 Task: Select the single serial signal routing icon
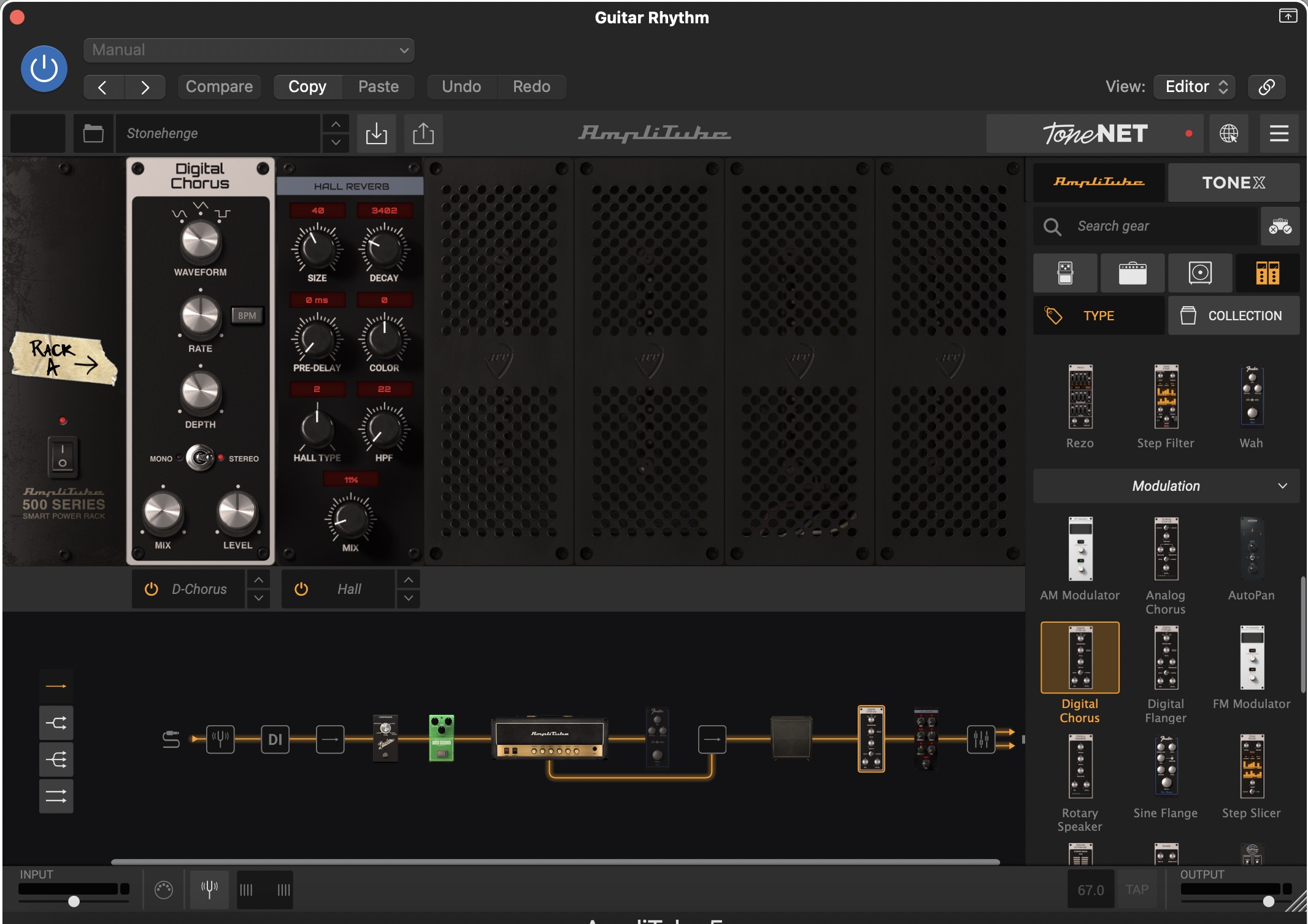[56, 686]
